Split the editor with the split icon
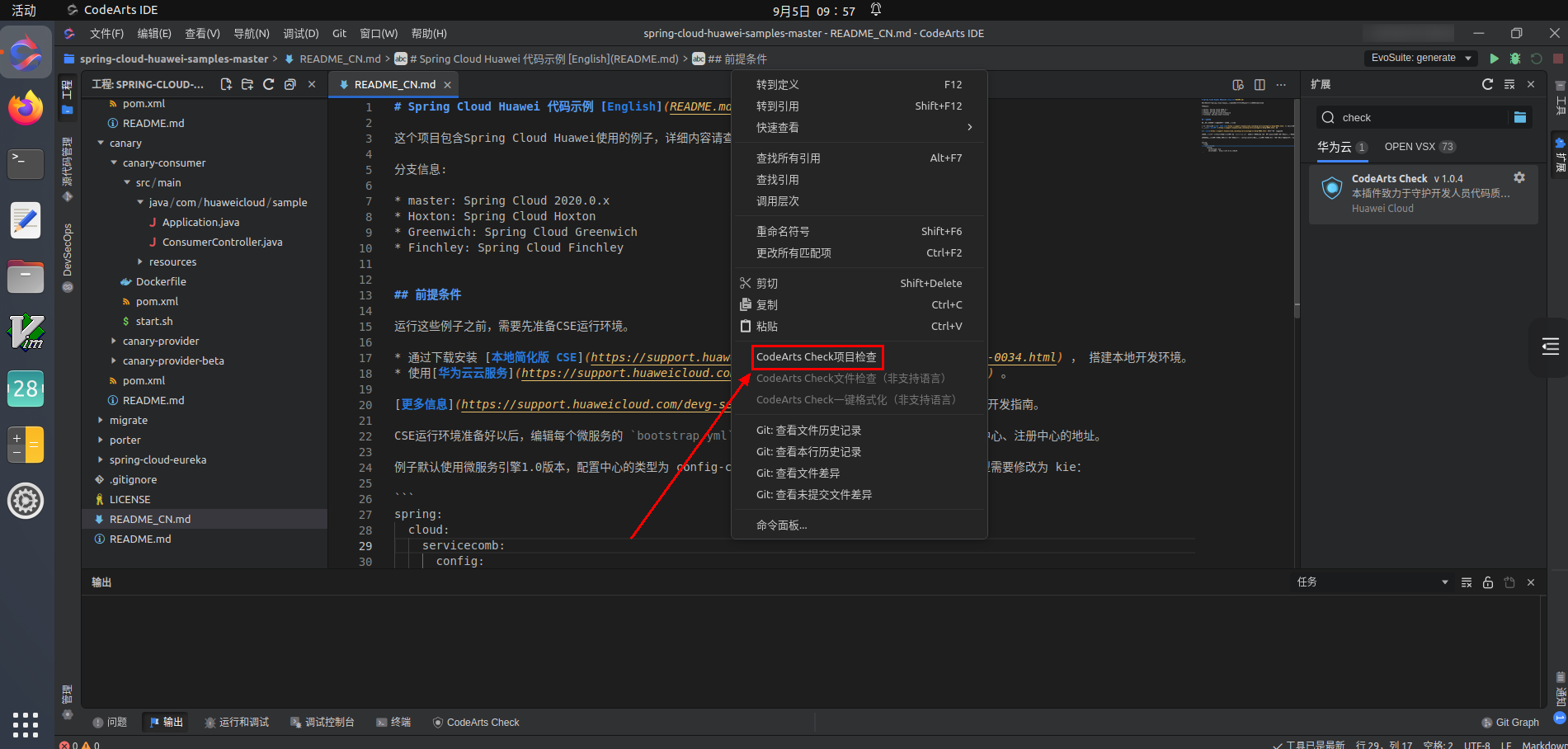This screenshot has height=749, width=1568. pos(1260,85)
